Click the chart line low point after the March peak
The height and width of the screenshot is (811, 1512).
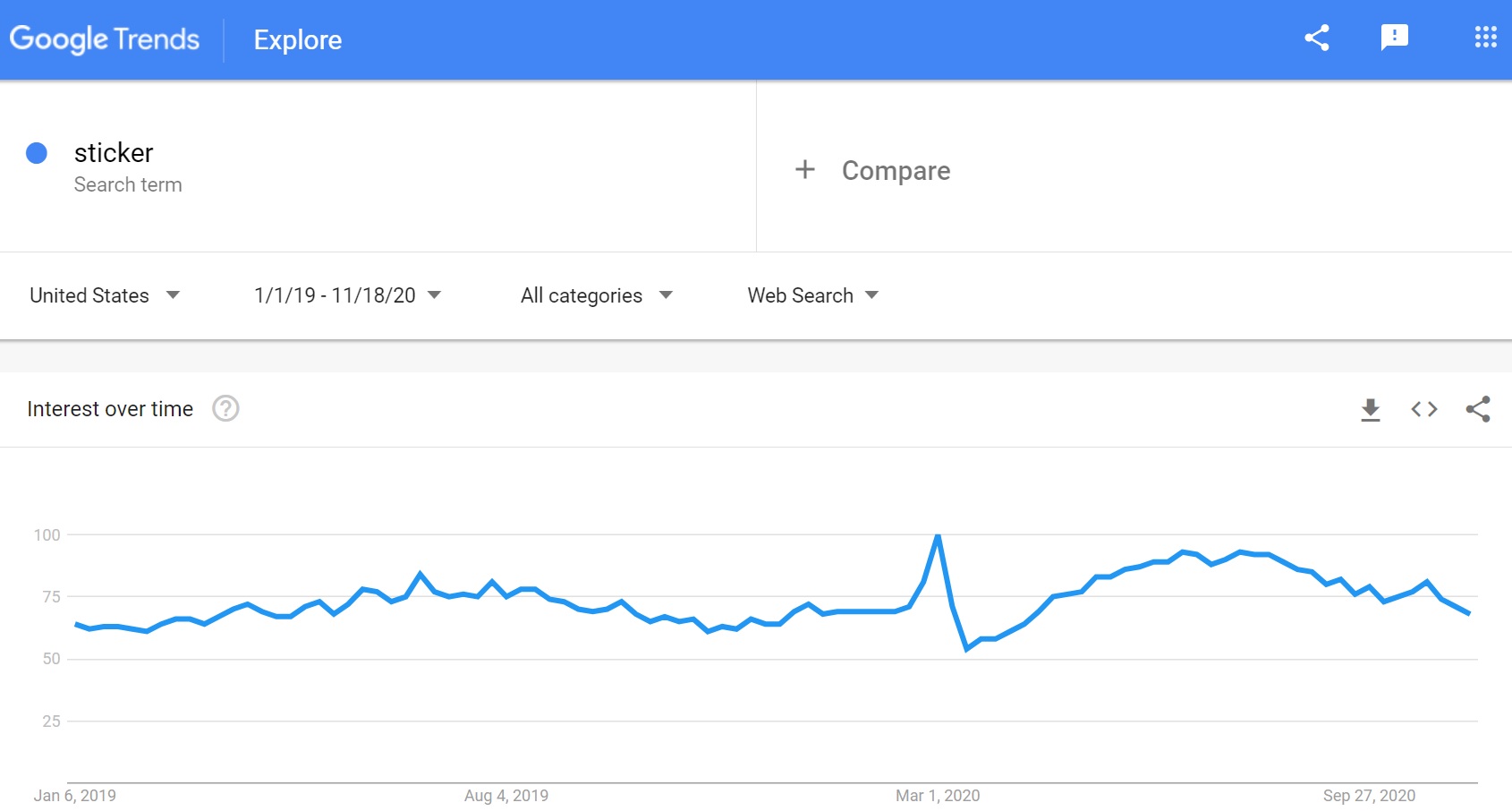pos(967,648)
